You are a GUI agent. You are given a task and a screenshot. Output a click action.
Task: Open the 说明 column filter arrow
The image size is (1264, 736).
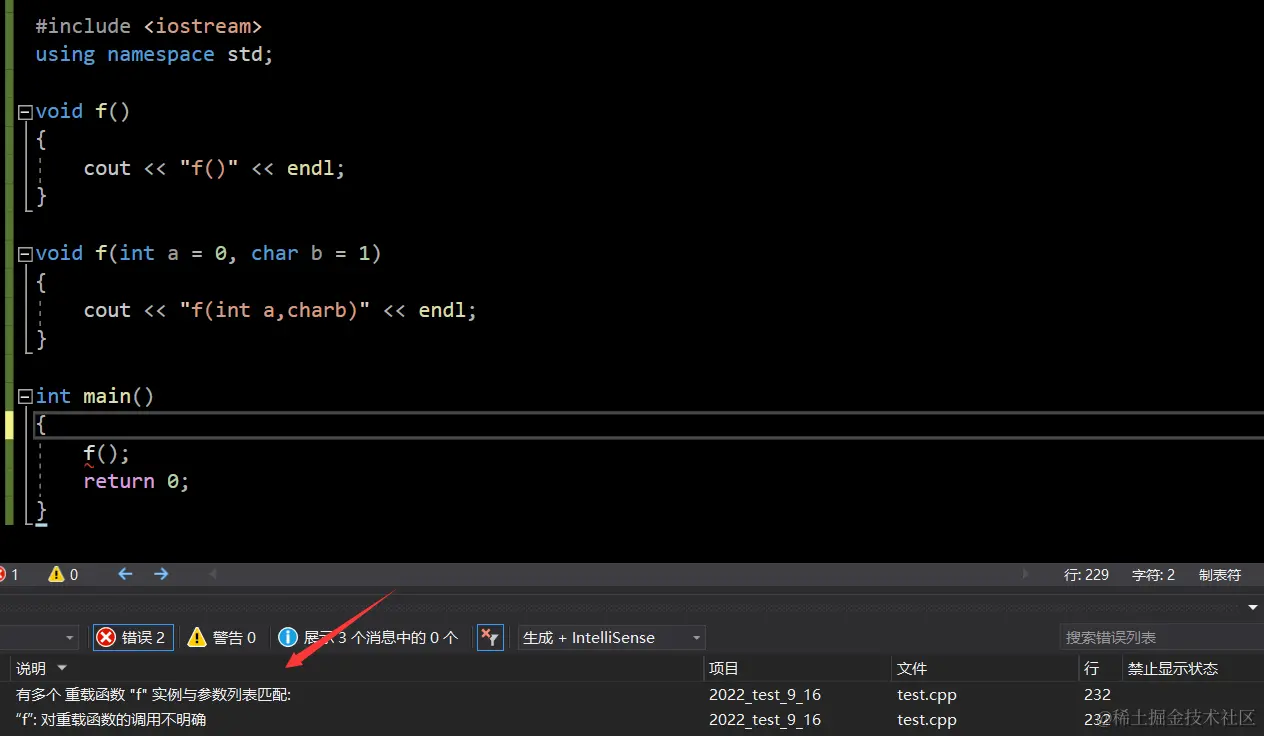click(x=62, y=668)
